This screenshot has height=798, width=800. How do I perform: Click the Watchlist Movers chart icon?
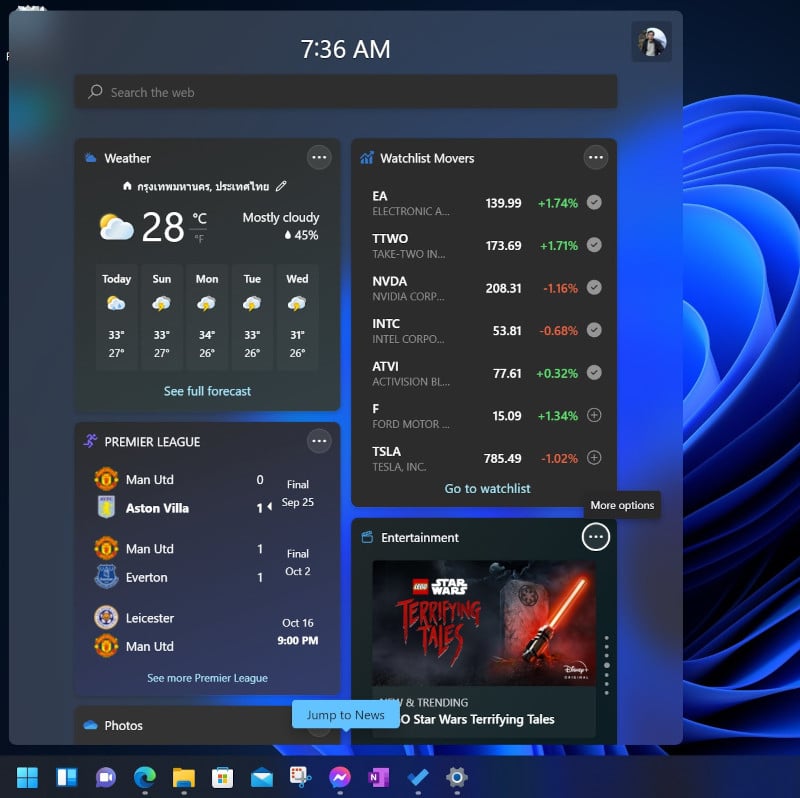(x=367, y=158)
